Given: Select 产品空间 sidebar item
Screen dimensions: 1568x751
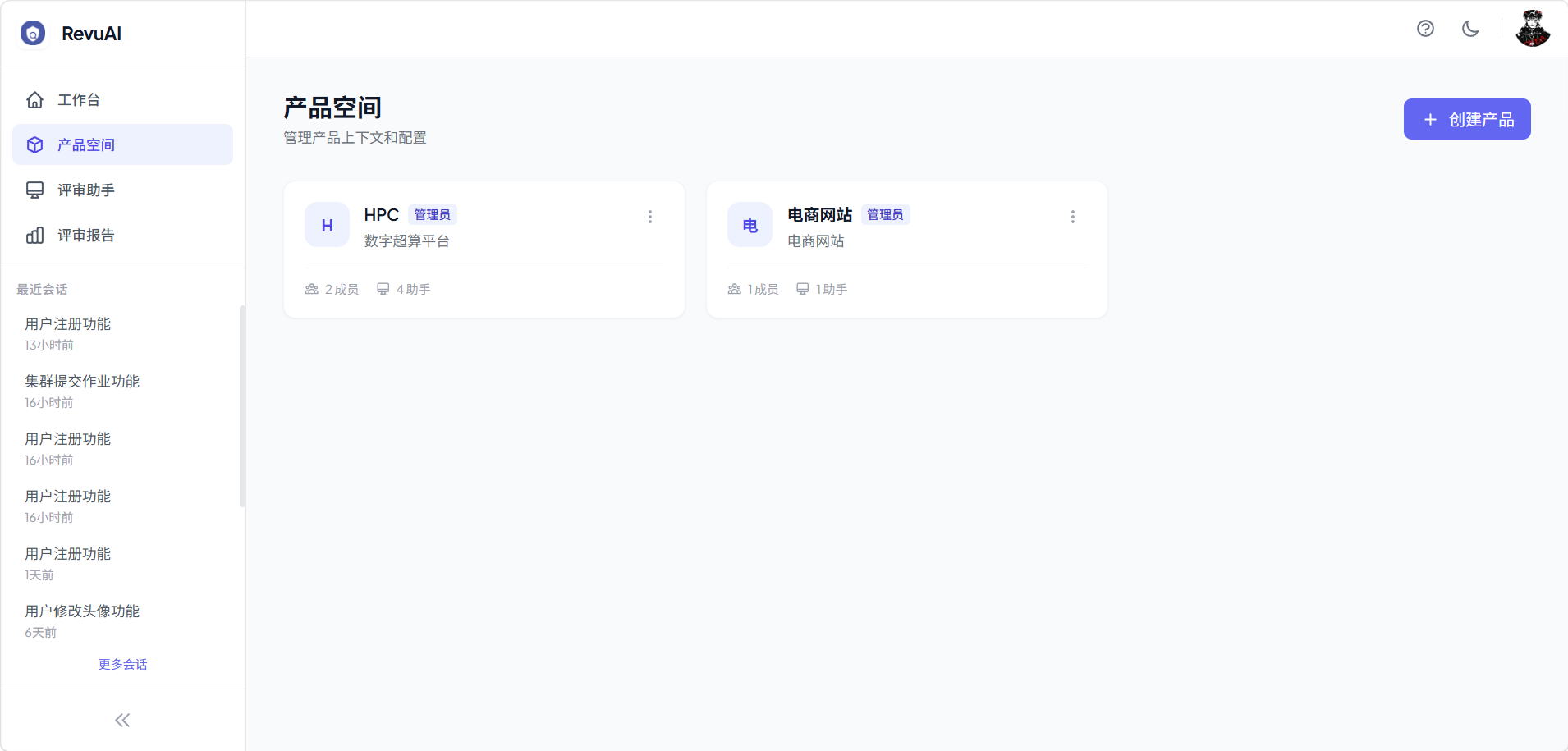Looking at the screenshot, I should pyautogui.click(x=123, y=144).
